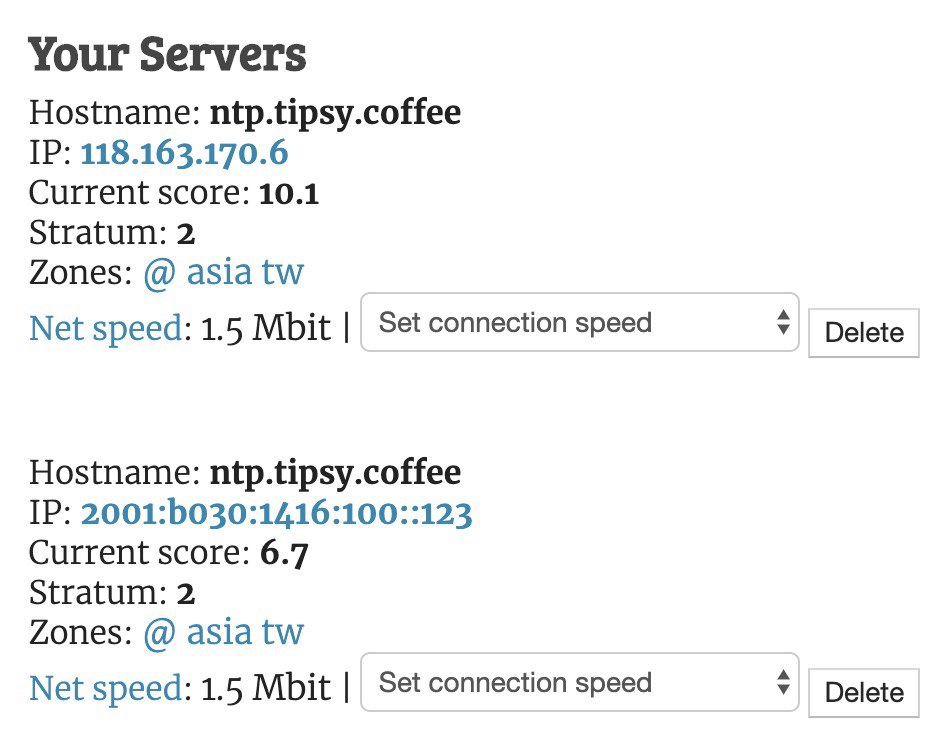Click the Net speed link for the 118.163.170.6 server

coord(106,329)
